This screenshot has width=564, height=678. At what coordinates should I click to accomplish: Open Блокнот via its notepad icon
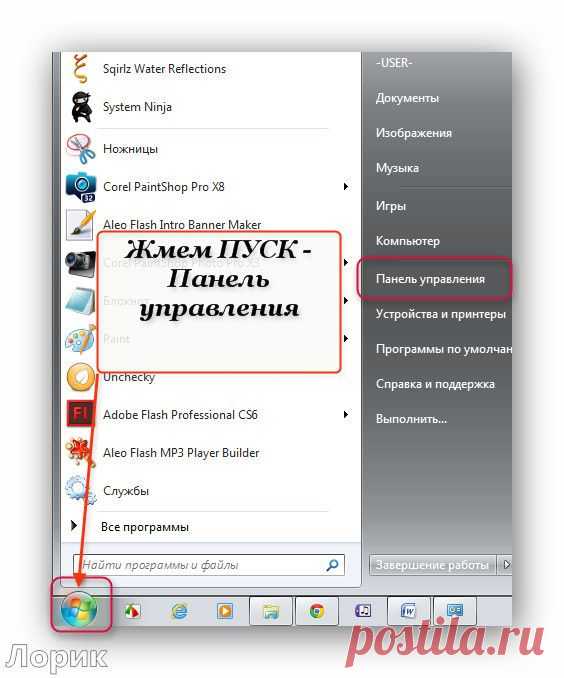pyautogui.click(x=80, y=301)
